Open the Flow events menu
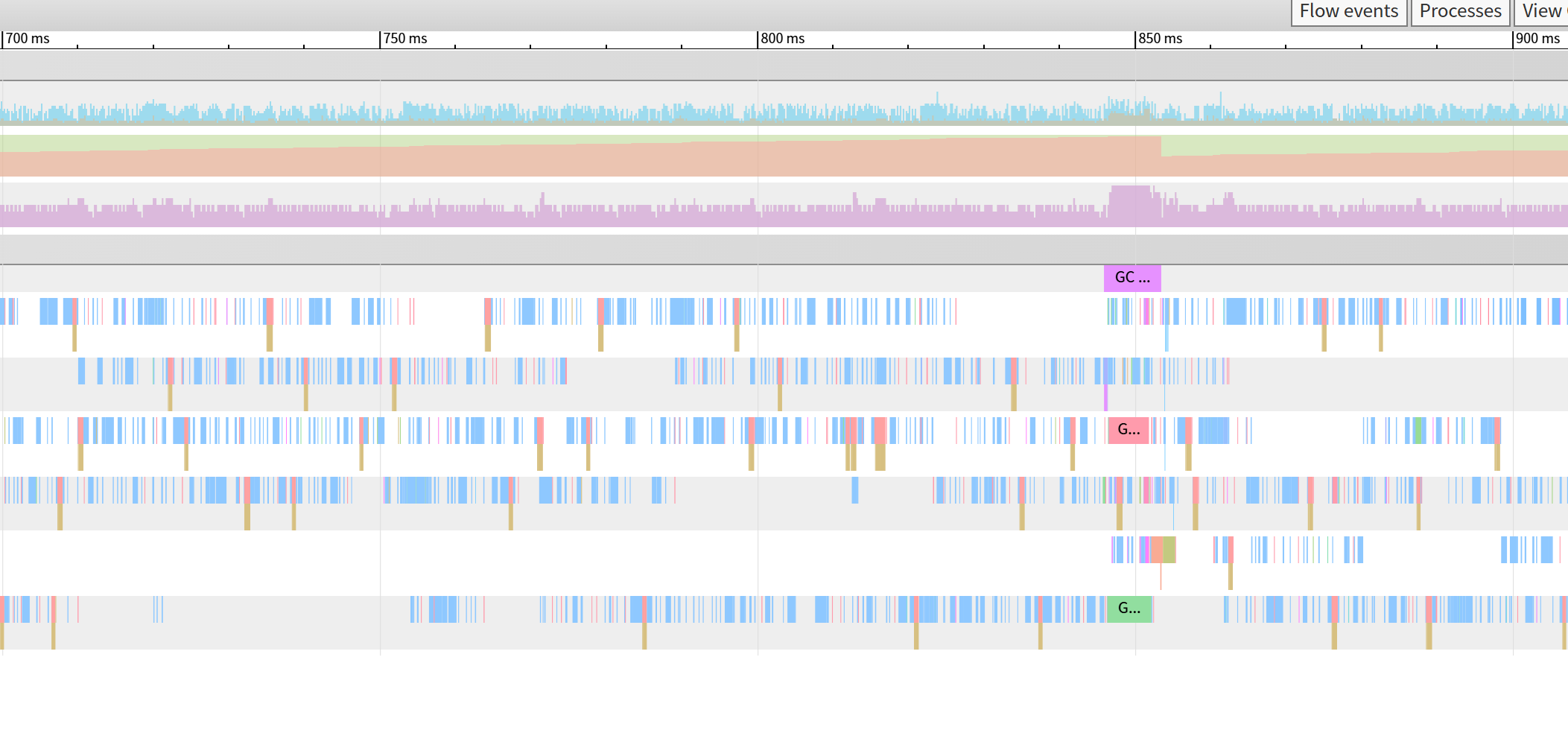Screen dimensions: 1568x736 pos(1348,12)
